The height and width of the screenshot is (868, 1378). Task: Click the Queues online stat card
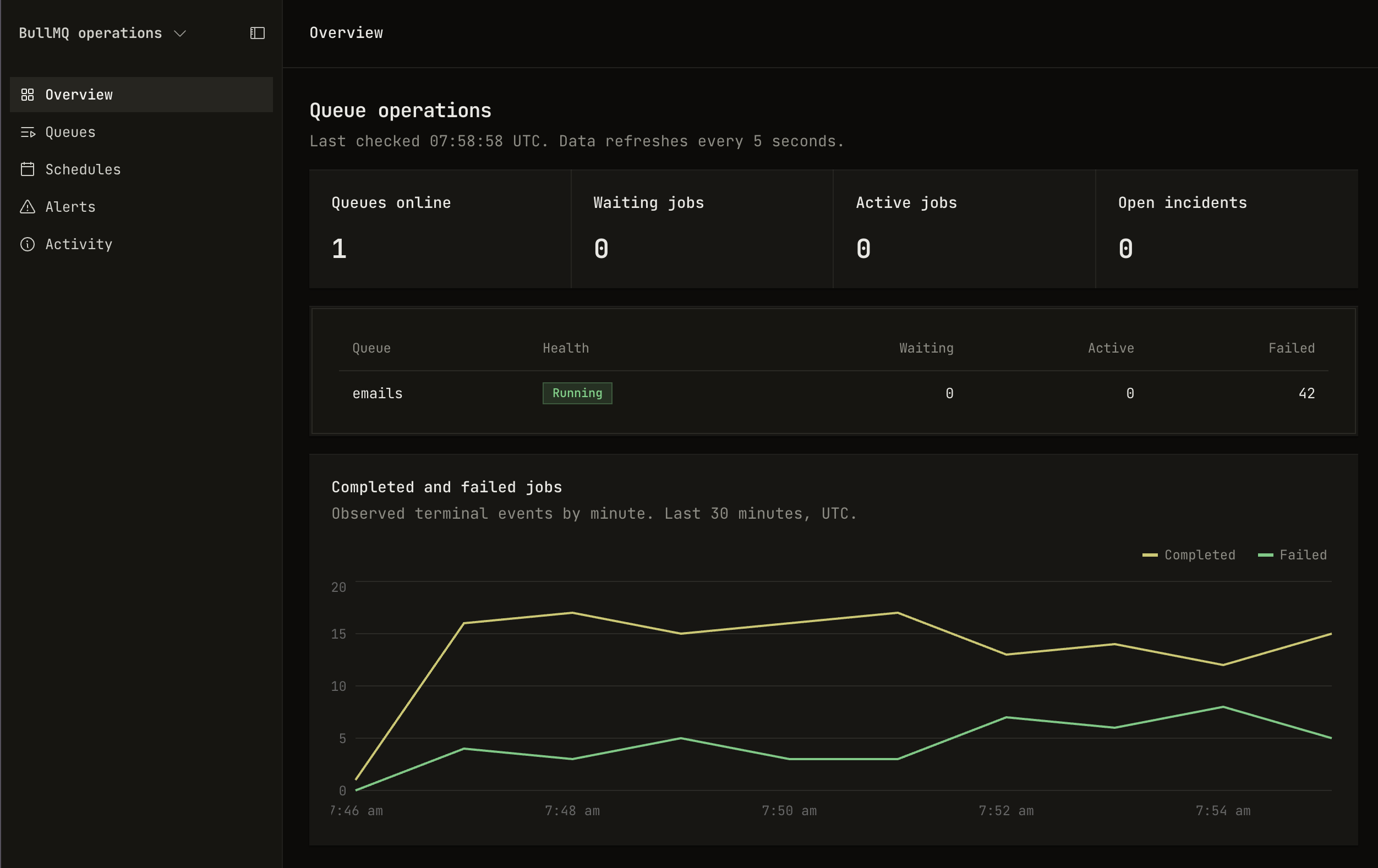(440, 229)
